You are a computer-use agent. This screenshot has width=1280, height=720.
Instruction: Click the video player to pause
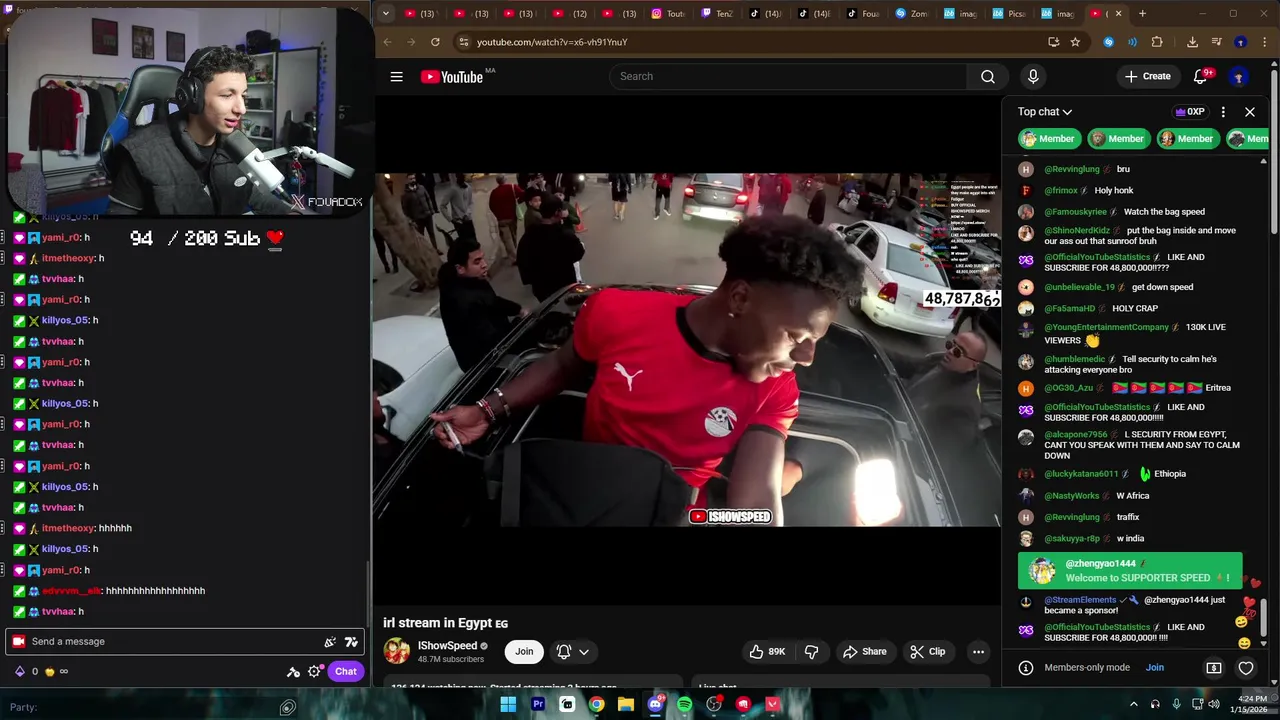point(688,350)
